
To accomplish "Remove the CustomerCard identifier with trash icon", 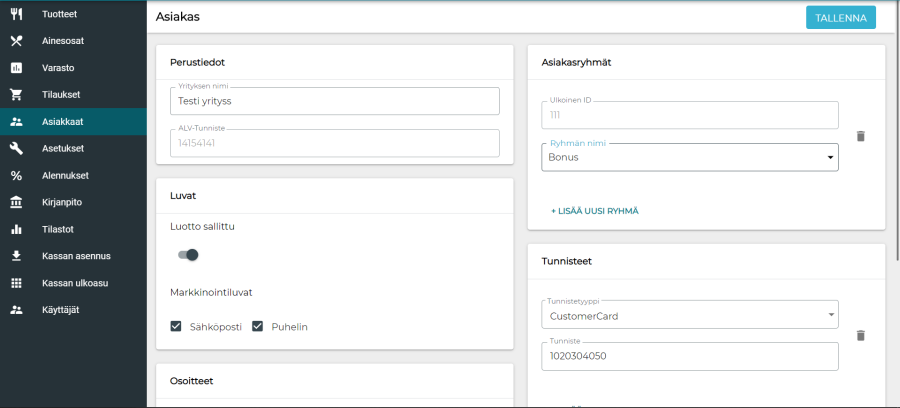I will (x=860, y=336).
